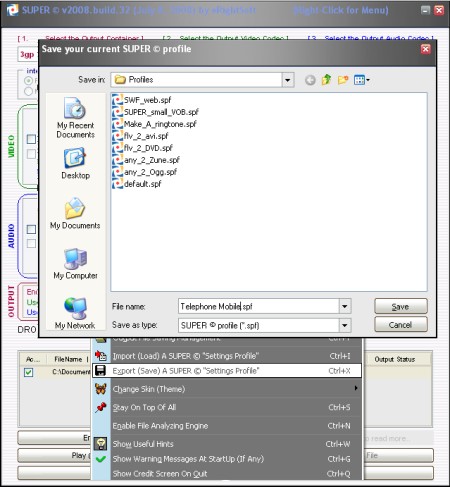The height and width of the screenshot is (487, 450).
Task: Click the flv_2_DVD.spf file icon
Action: 117,148
